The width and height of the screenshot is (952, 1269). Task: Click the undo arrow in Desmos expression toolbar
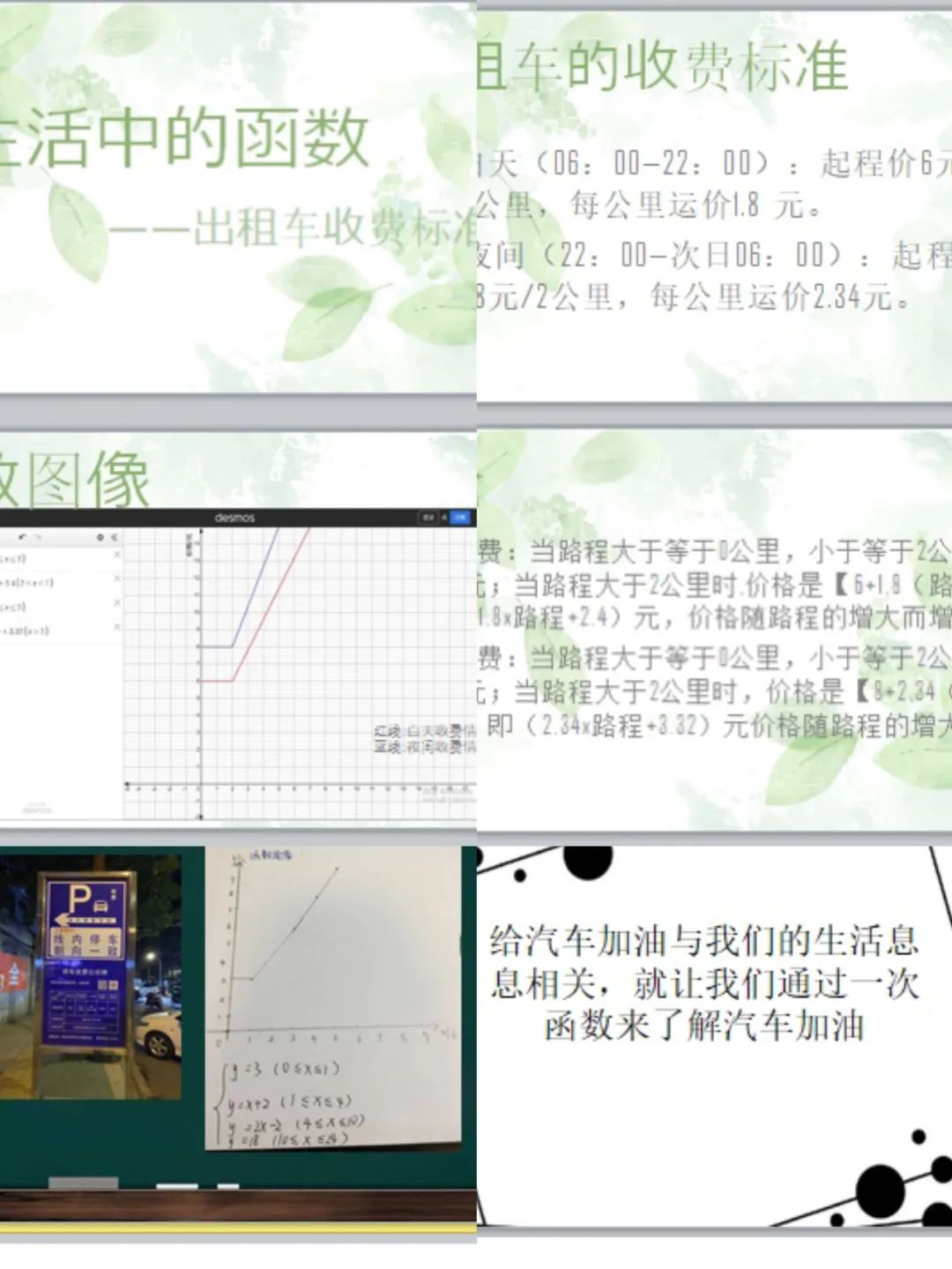(23, 537)
